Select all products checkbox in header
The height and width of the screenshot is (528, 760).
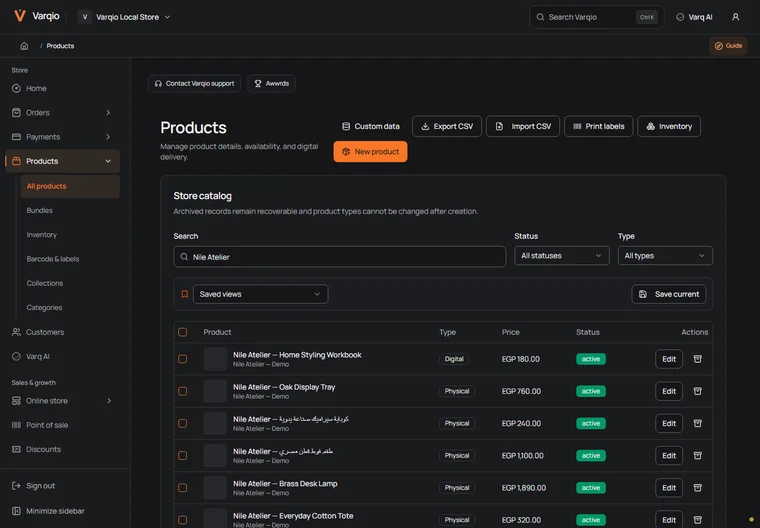coord(183,332)
